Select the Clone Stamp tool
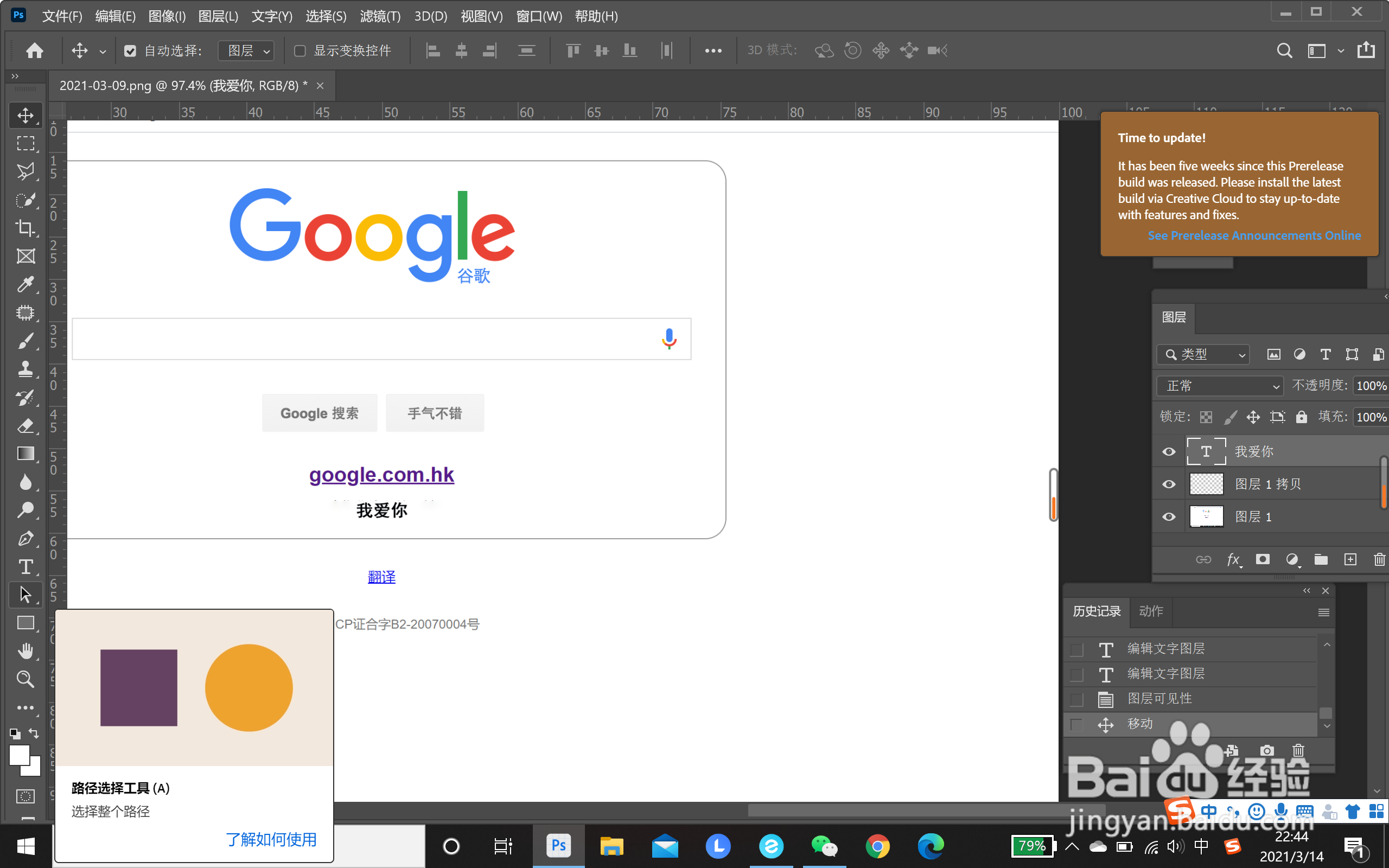1389x868 pixels. [x=26, y=369]
